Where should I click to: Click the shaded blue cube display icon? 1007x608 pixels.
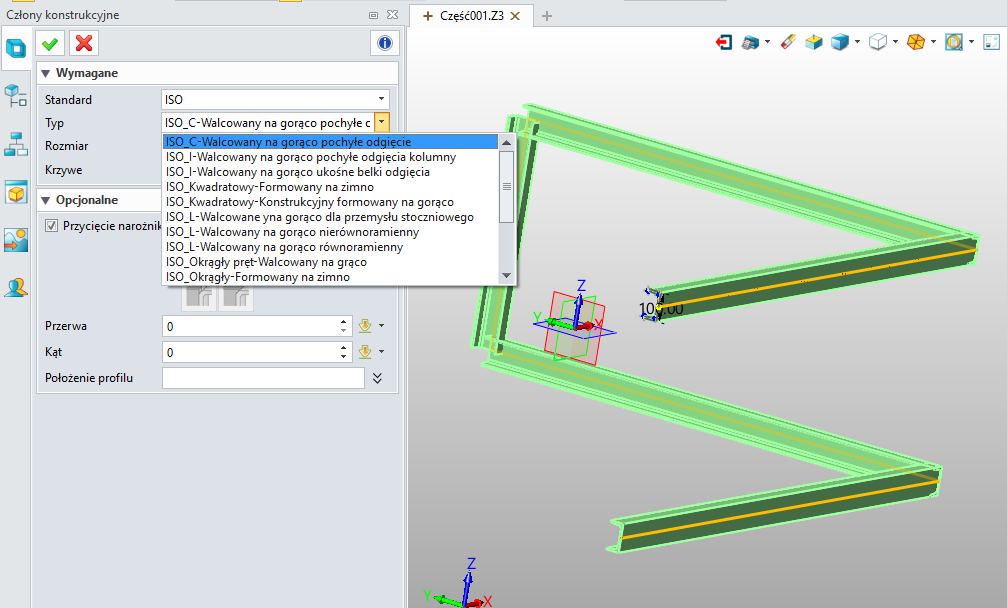click(839, 42)
